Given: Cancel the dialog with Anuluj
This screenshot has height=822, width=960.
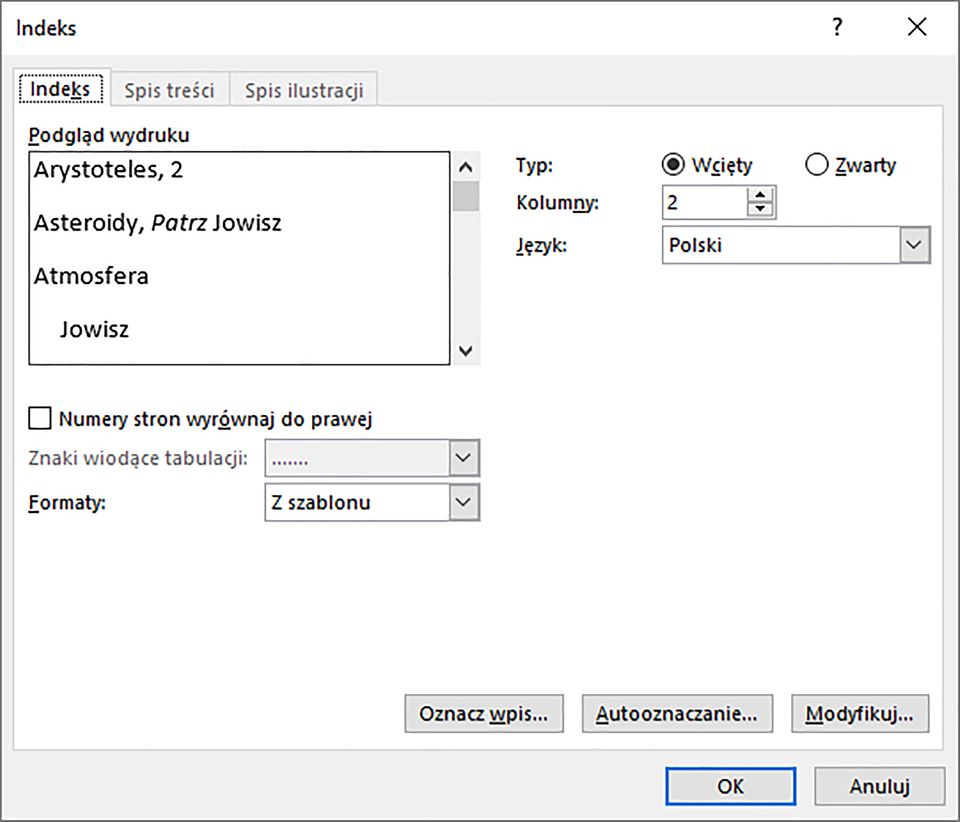Looking at the screenshot, I should [879, 786].
